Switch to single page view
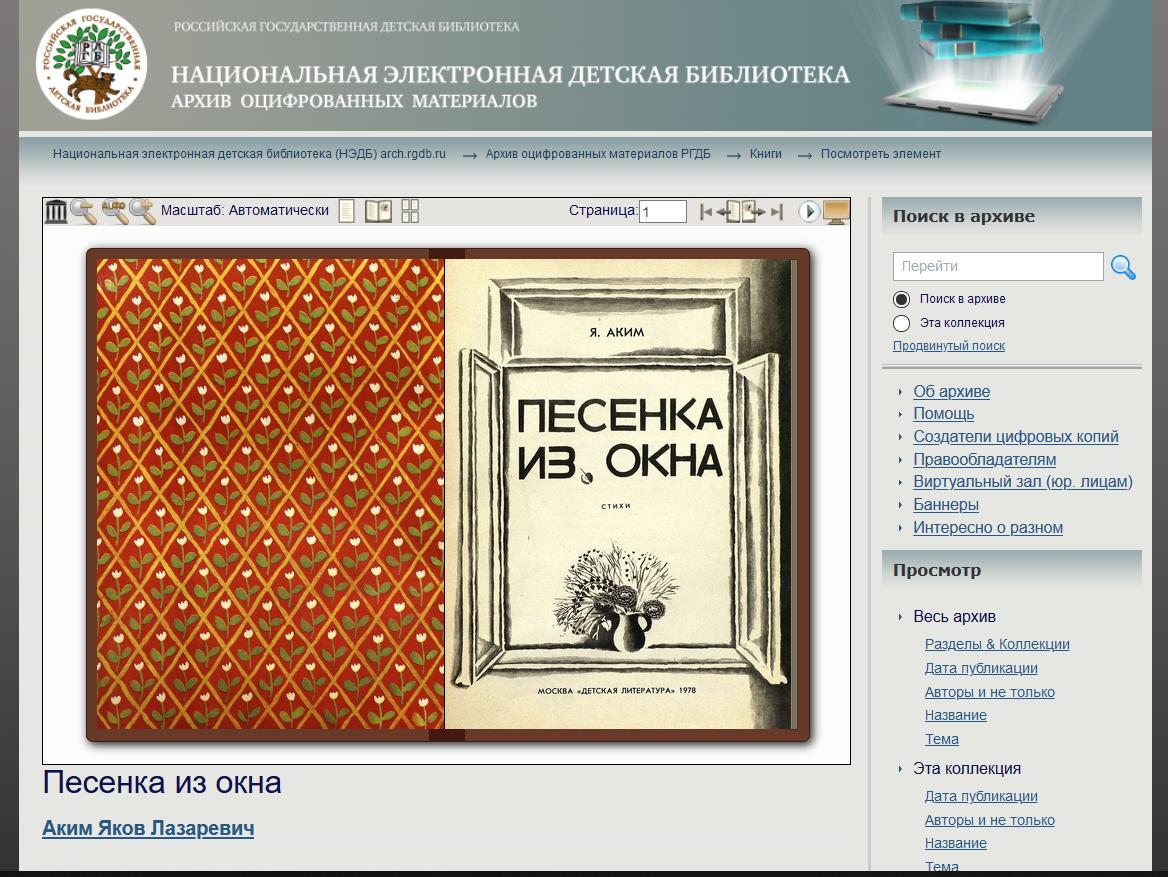Screen dimensions: 1168x877 point(346,212)
